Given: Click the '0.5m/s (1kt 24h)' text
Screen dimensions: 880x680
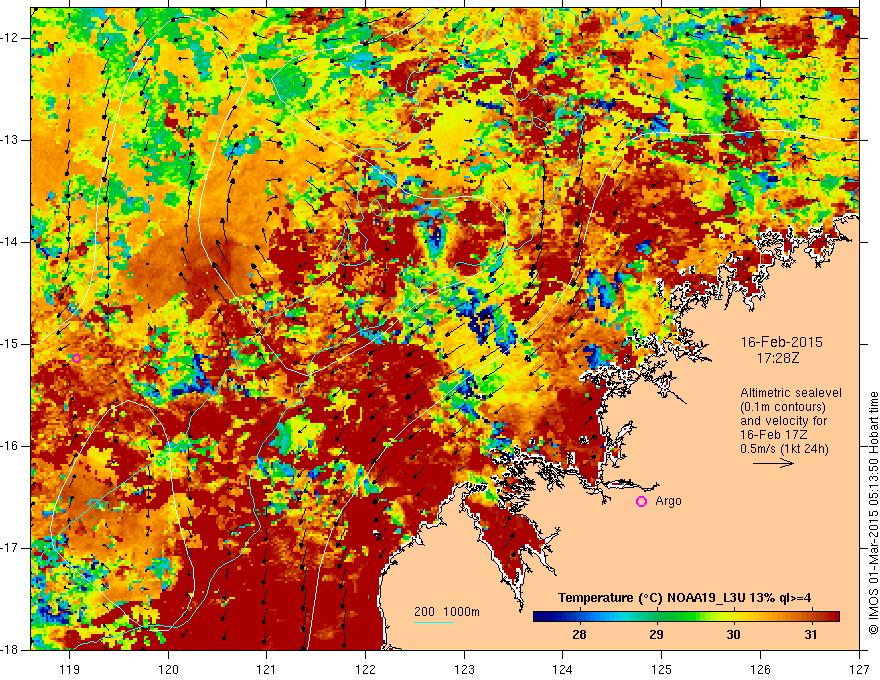Looking at the screenshot, I should pos(784,449).
